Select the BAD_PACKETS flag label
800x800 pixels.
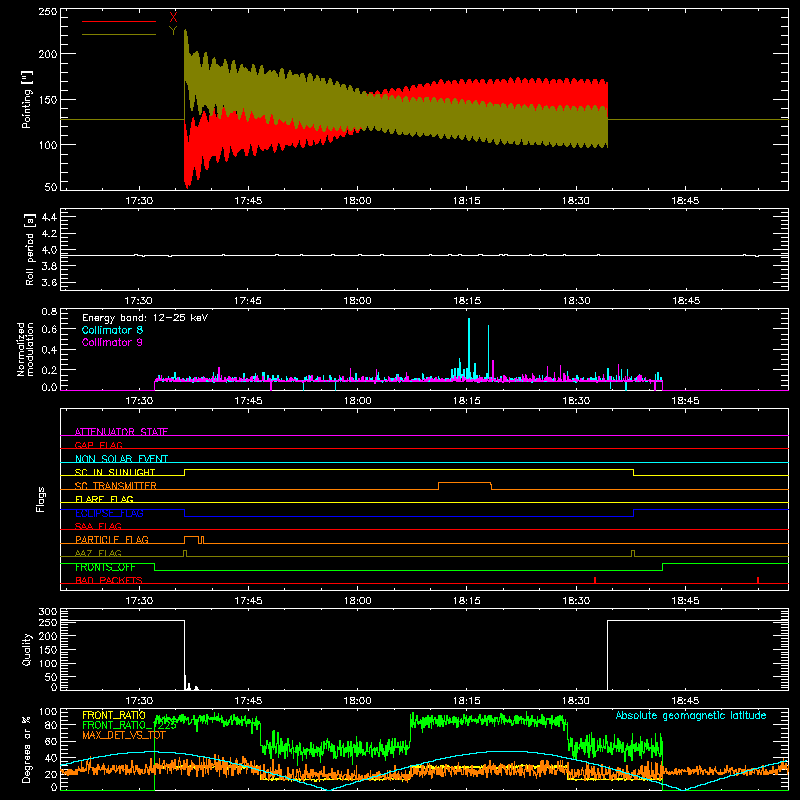click(x=109, y=580)
